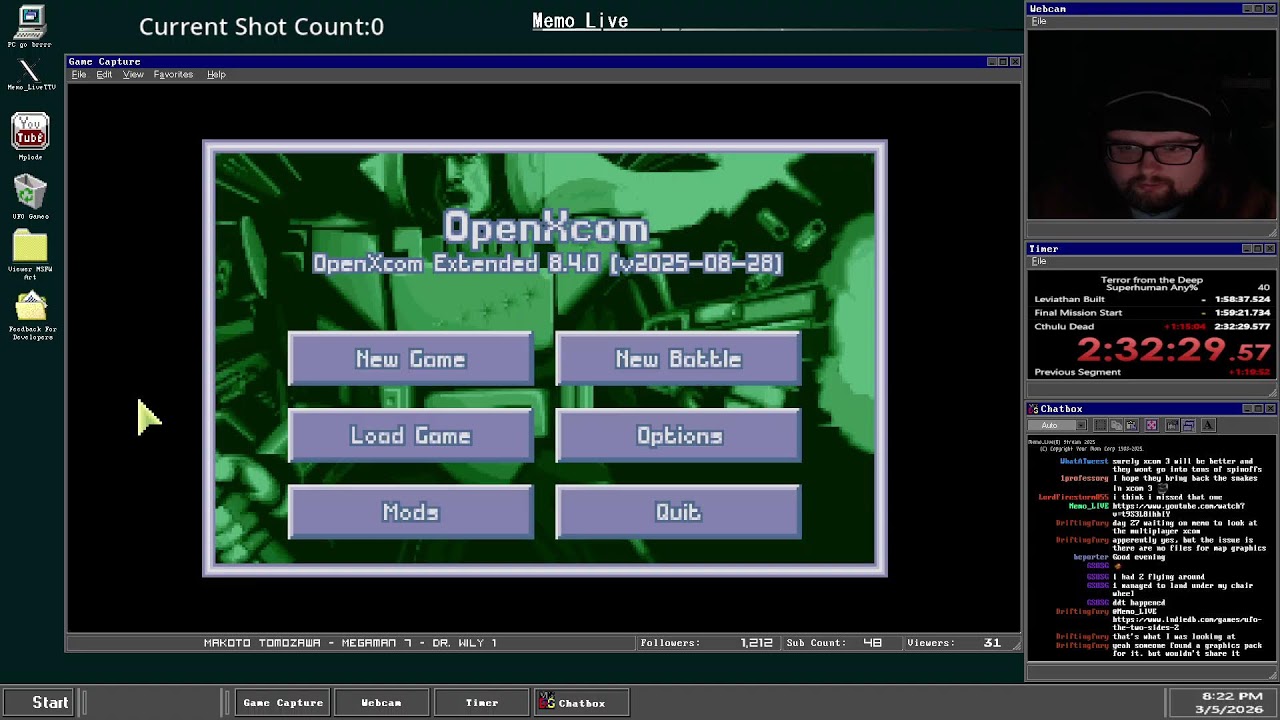Screen dimensions: 1280x720
Task: Click the magenta fullscreen arrows icon in Chatbox
Action: (1151, 425)
